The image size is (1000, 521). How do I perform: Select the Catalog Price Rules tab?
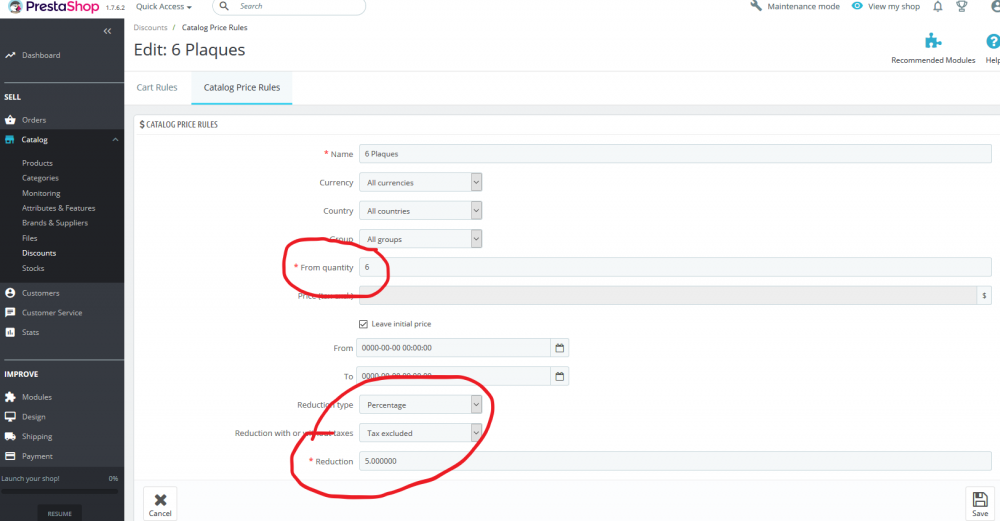[x=242, y=87]
